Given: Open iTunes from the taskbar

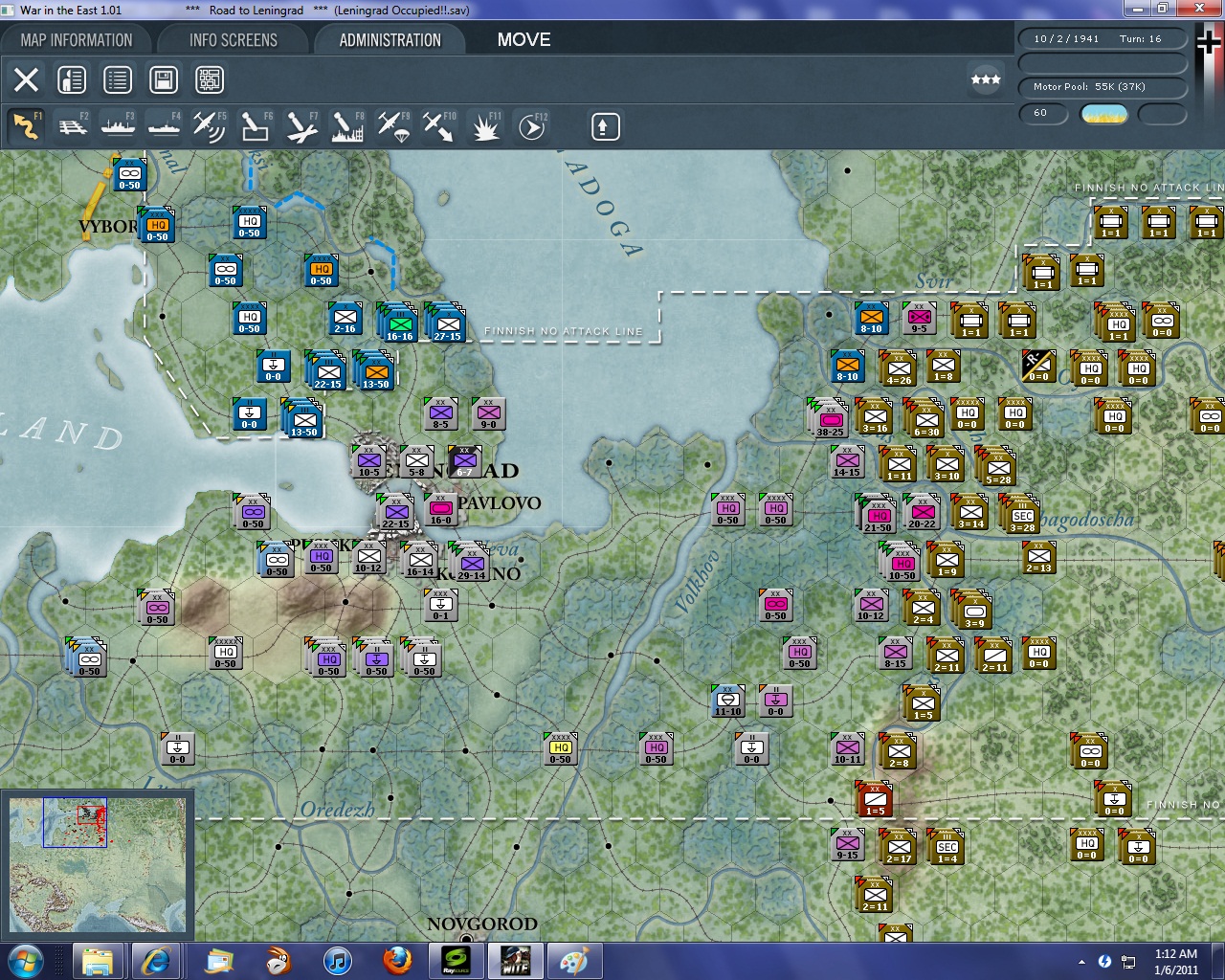Looking at the screenshot, I should pos(337,961).
